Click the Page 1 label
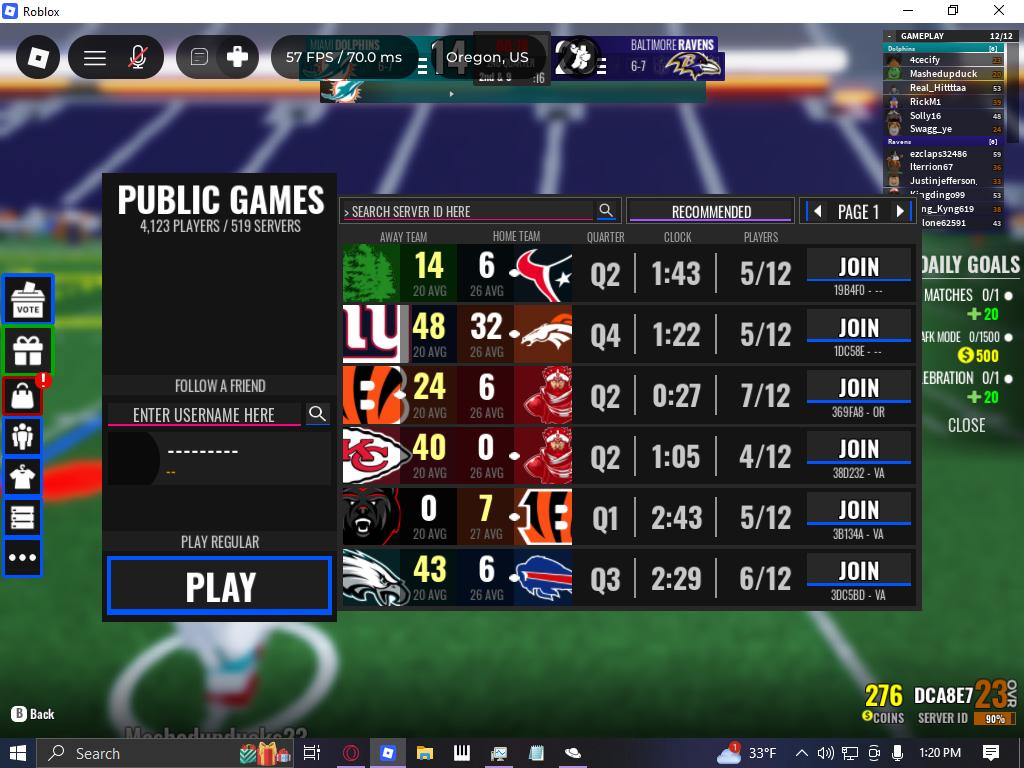Screen dimensions: 1024x768 [858, 212]
